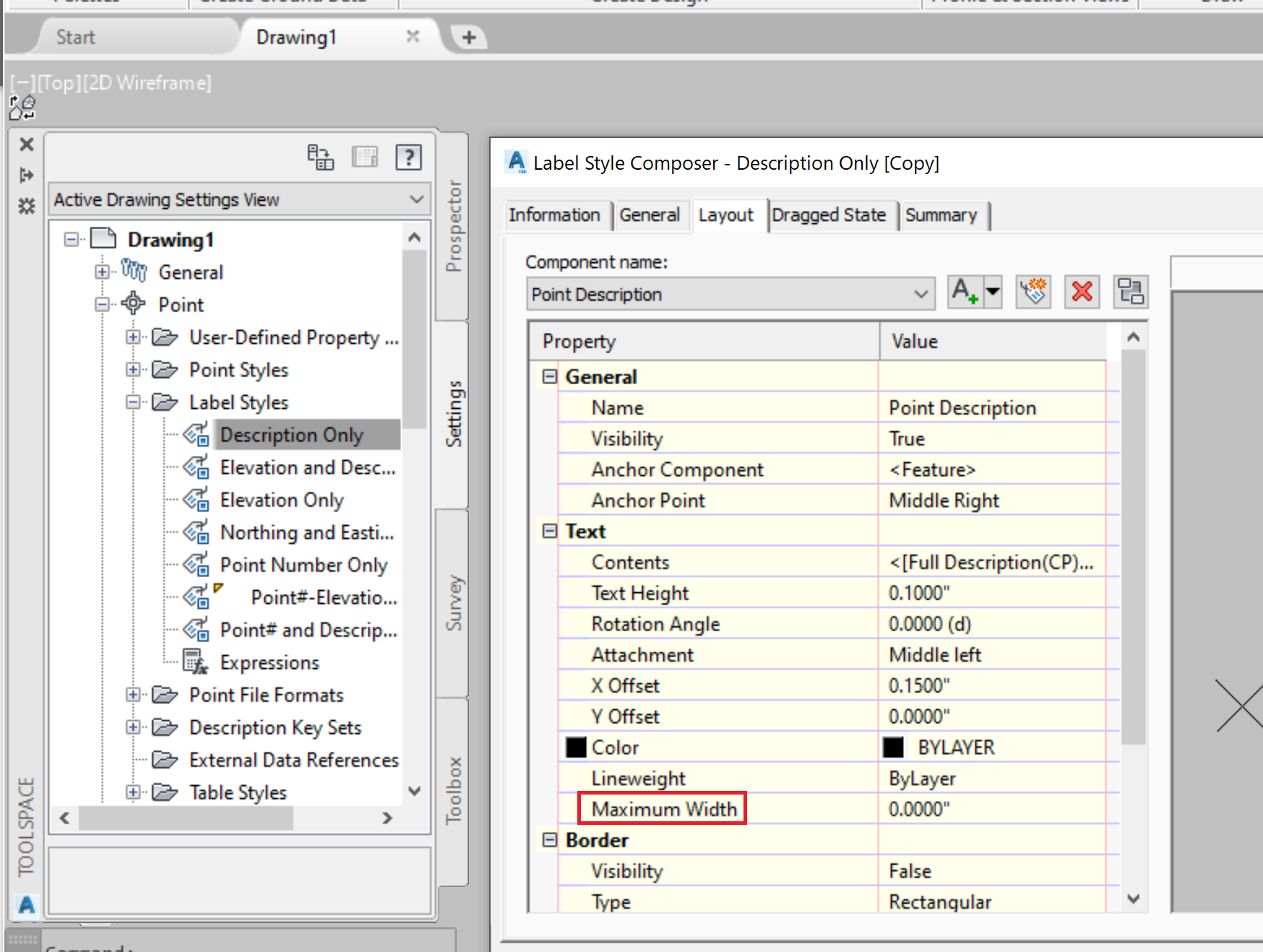Open the Component name dropdown
1263x952 pixels.
921,293
